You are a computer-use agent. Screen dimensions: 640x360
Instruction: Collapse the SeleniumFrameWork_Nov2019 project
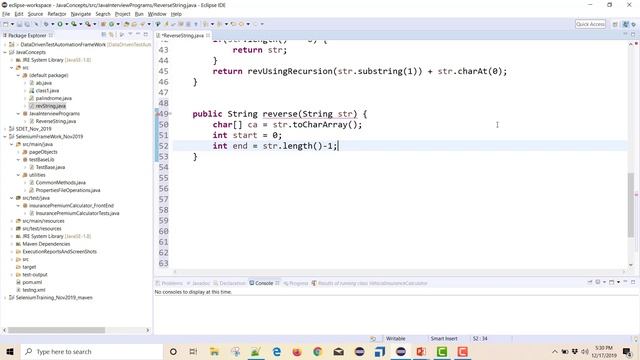[5, 136]
